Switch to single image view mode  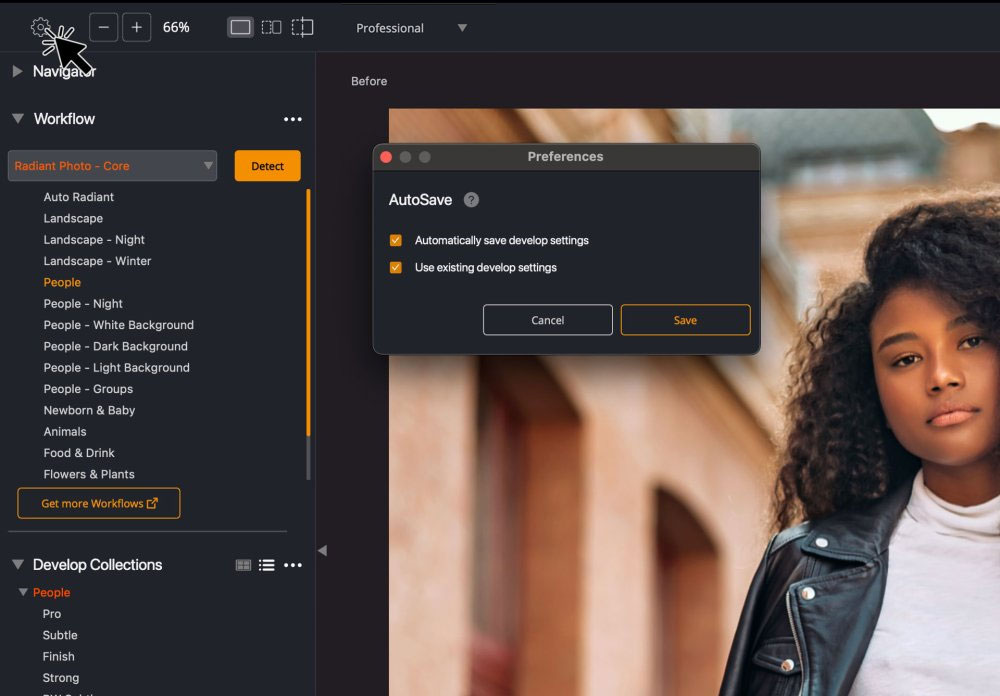pos(240,27)
